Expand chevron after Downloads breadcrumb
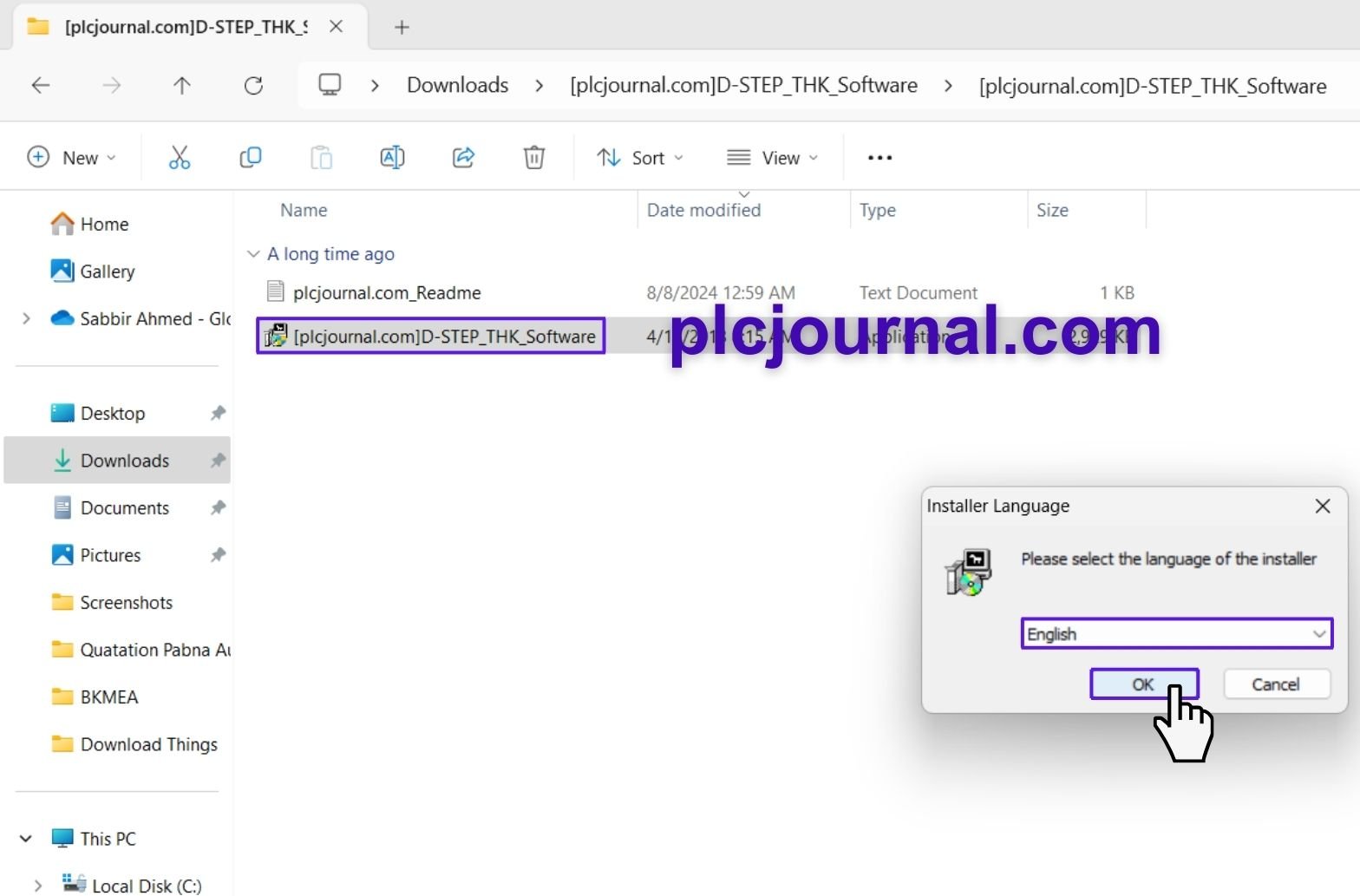The image size is (1360, 896). point(539,85)
